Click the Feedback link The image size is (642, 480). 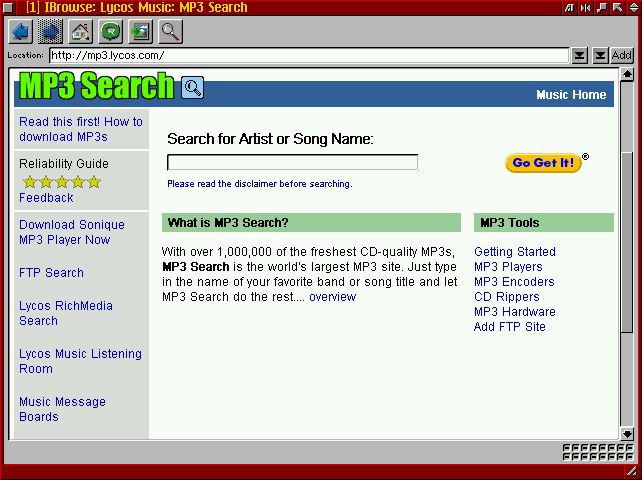(x=46, y=198)
